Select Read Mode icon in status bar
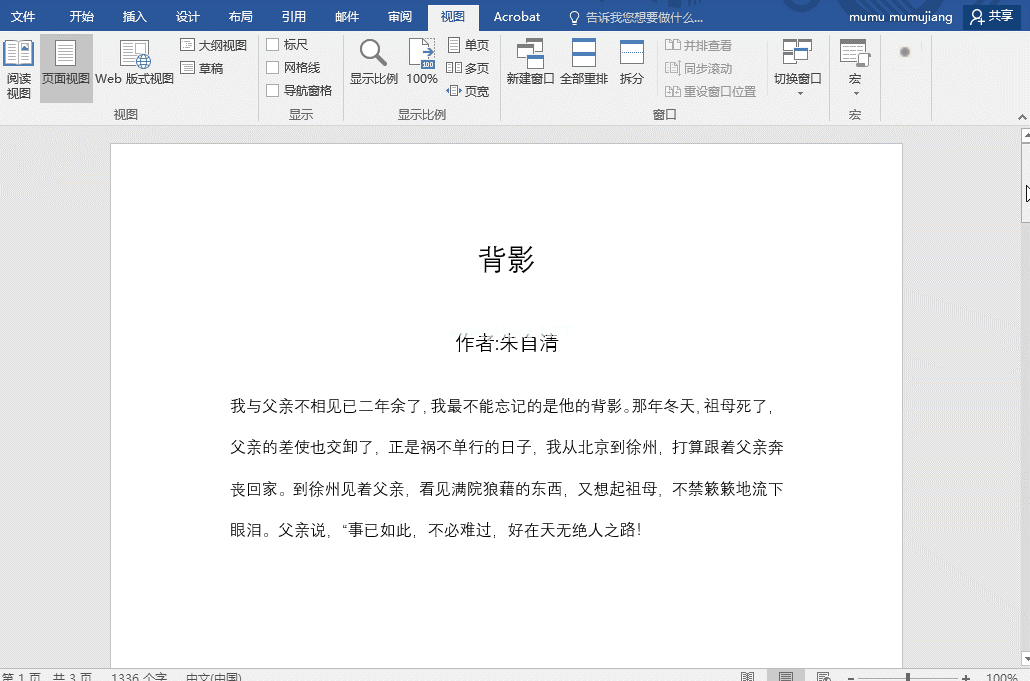The height and width of the screenshot is (681, 1030). click(x=748, y=676)
